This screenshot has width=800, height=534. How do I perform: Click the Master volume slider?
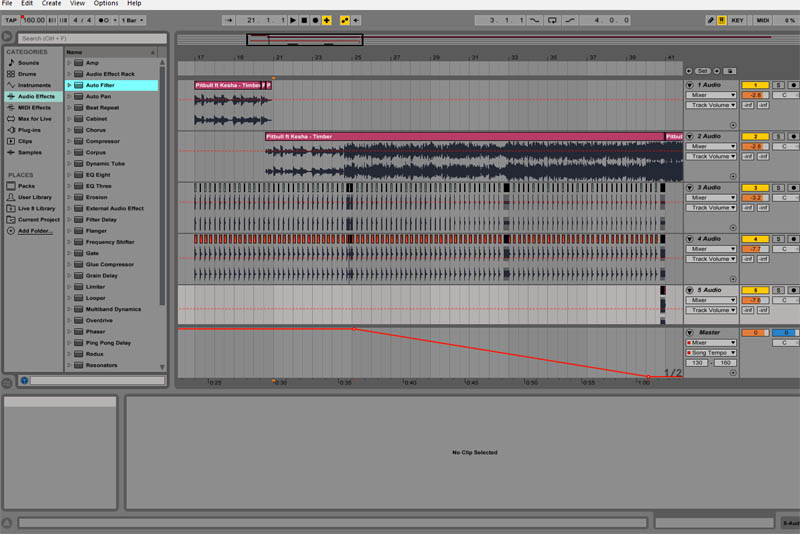pyautogui.click(x=755, y=333)
